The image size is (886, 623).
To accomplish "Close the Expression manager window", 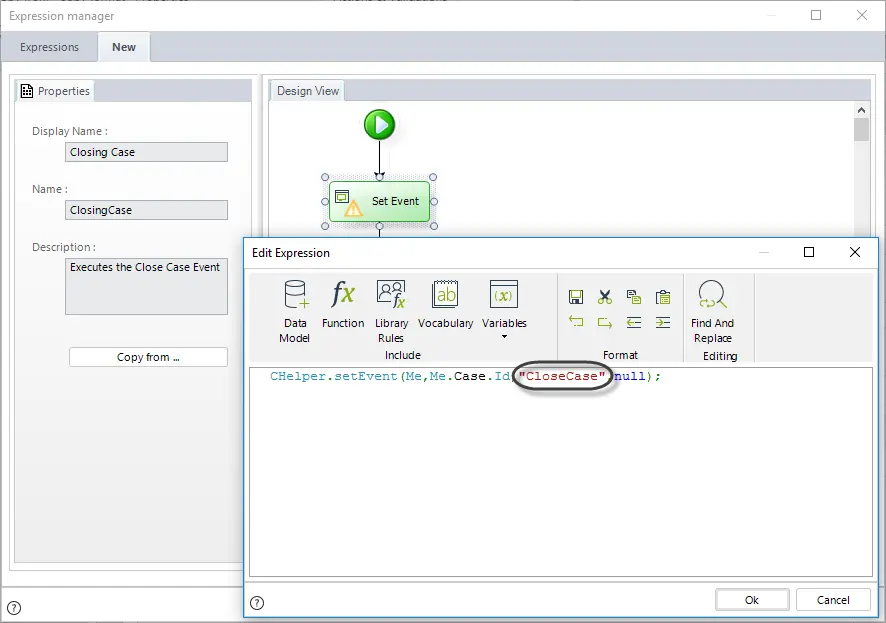I will 862,15.
